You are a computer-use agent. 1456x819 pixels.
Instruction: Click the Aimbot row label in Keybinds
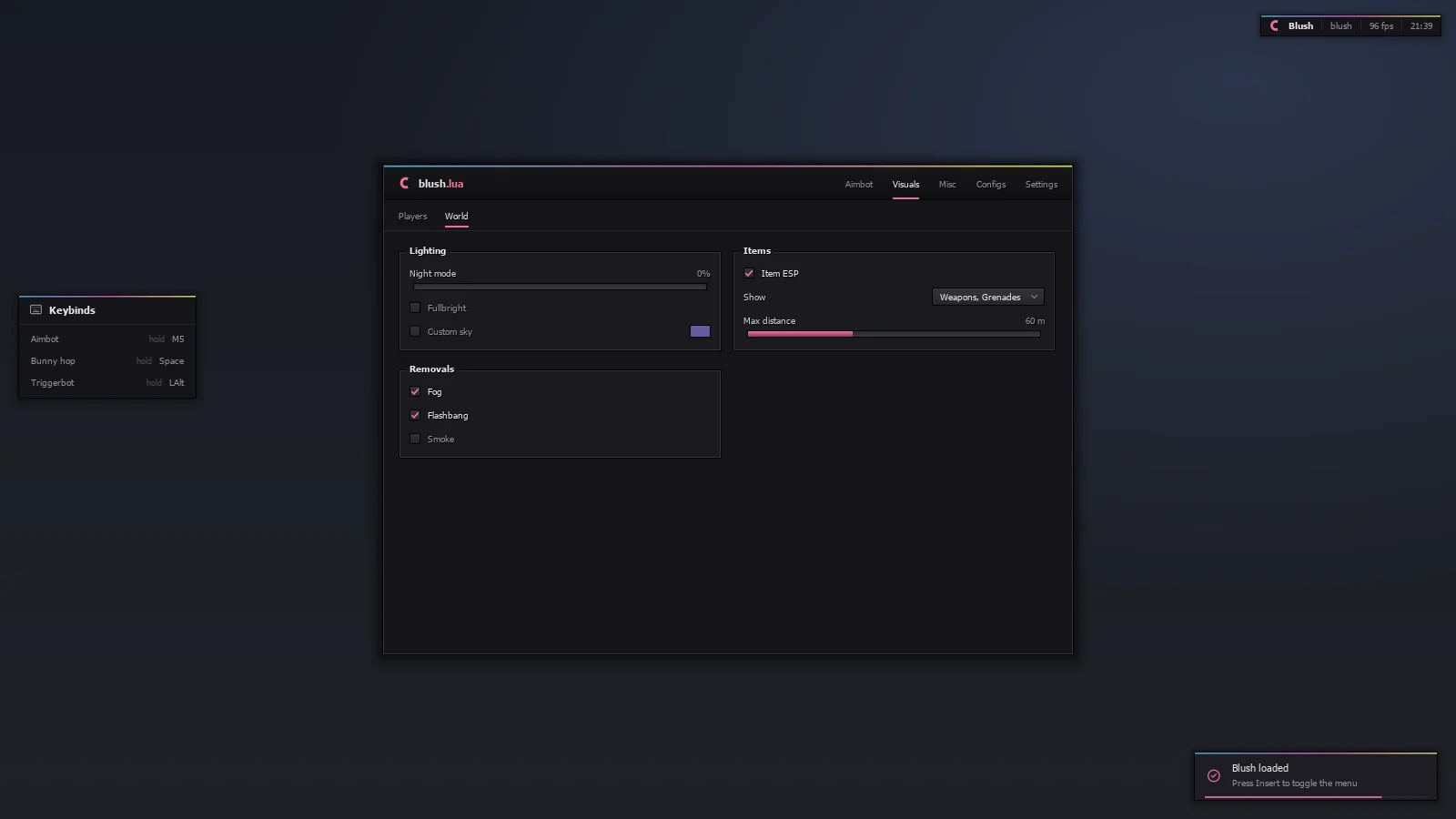[x=45, y=339]
